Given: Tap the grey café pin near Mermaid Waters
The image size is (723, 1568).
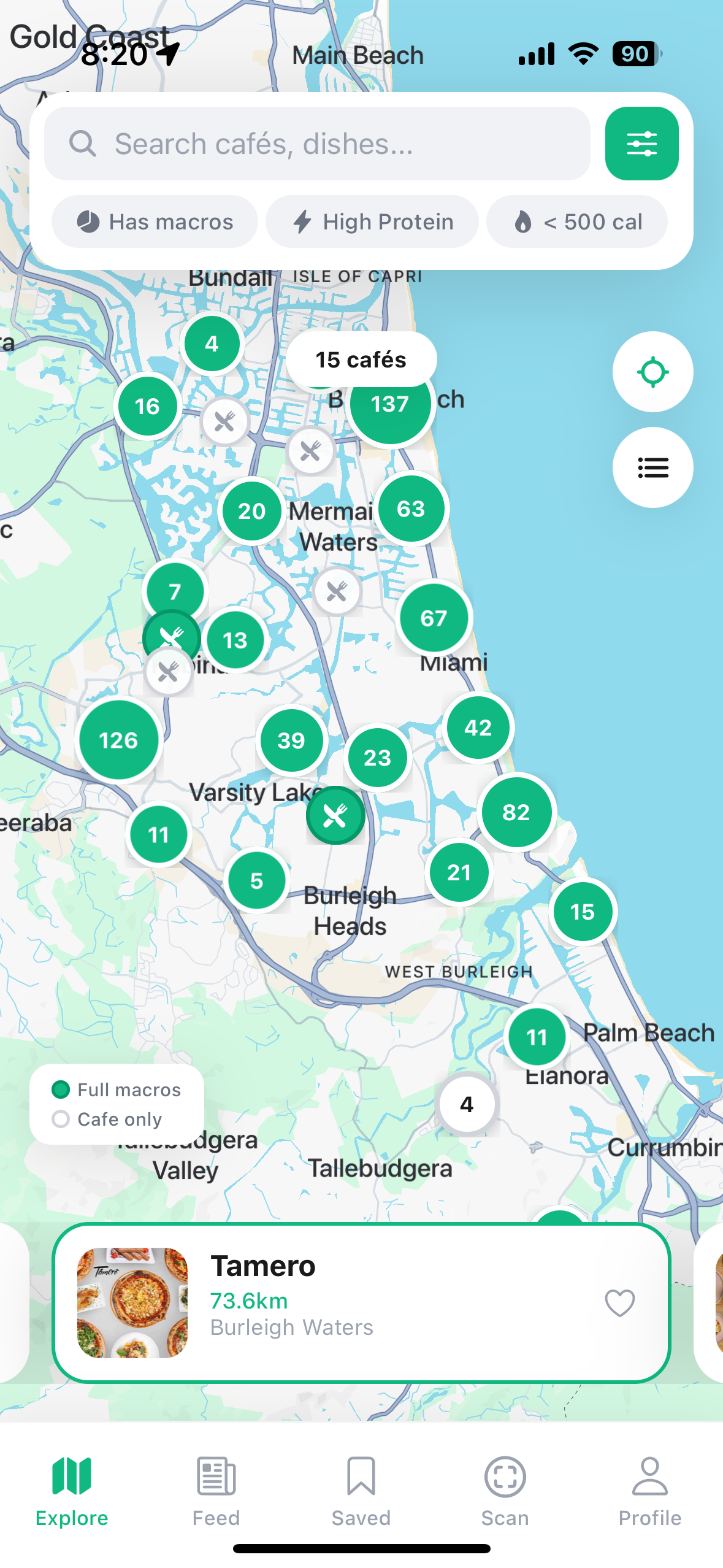Looking at the screenshot, I should (337, 592).
